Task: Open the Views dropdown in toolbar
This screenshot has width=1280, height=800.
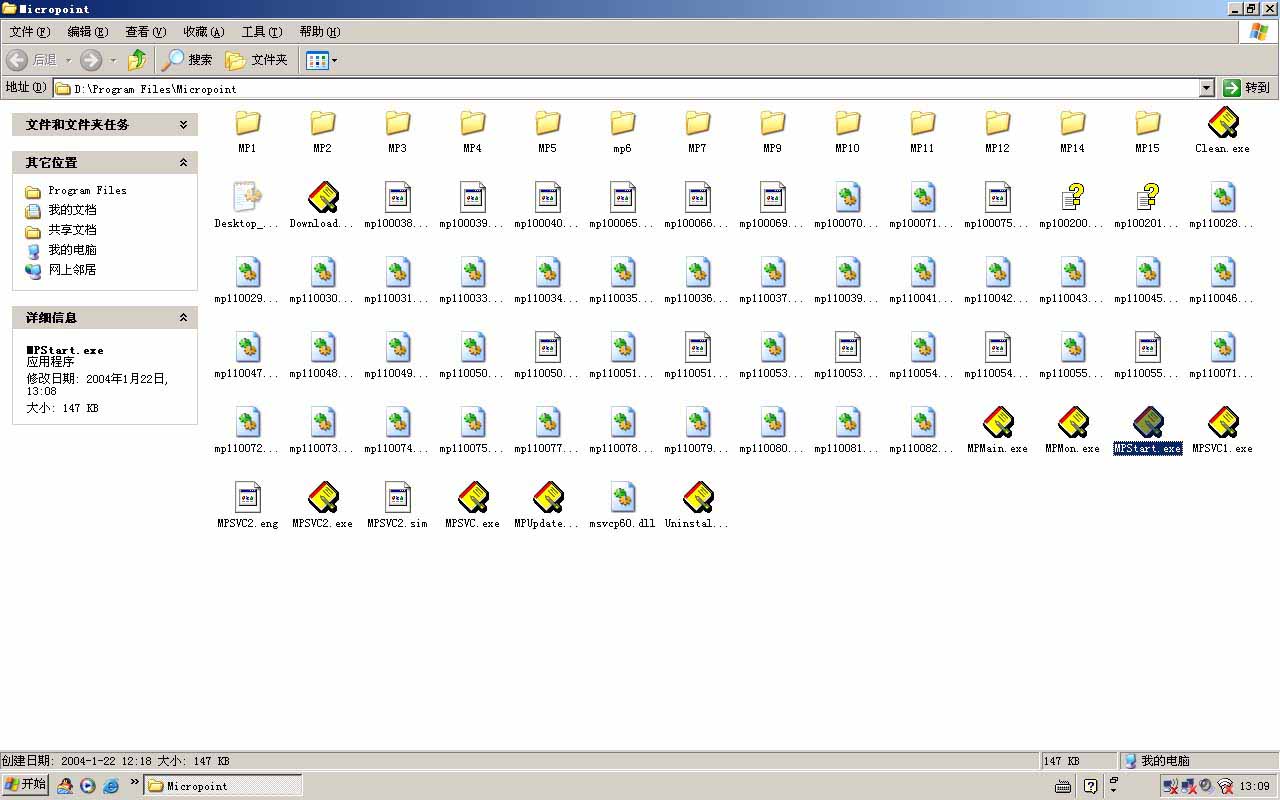Action: 322,60
